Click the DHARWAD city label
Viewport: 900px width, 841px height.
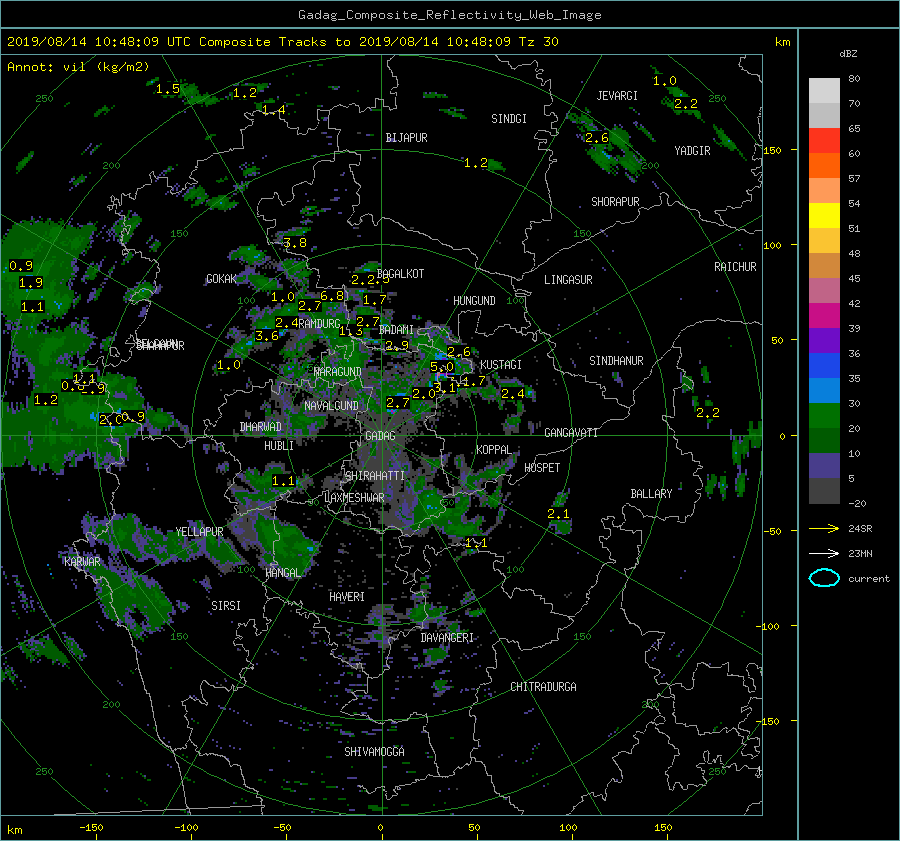[261, 427]
